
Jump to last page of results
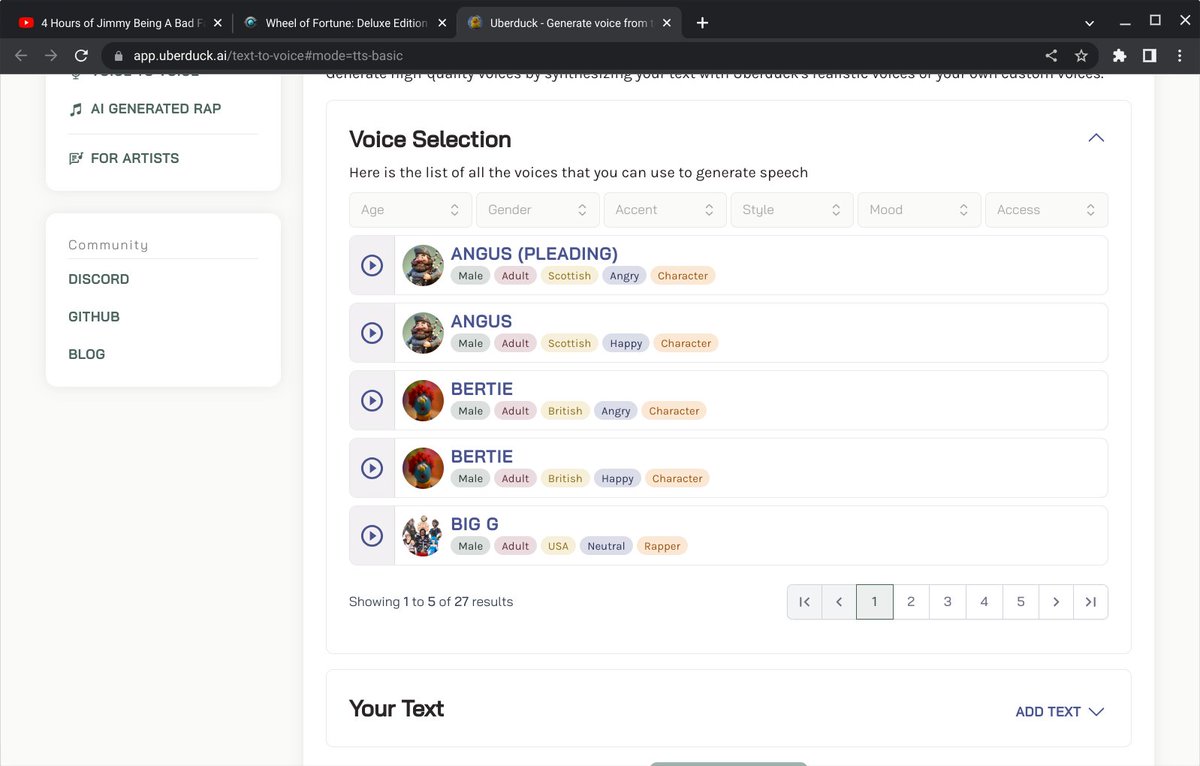point(1091,602)
